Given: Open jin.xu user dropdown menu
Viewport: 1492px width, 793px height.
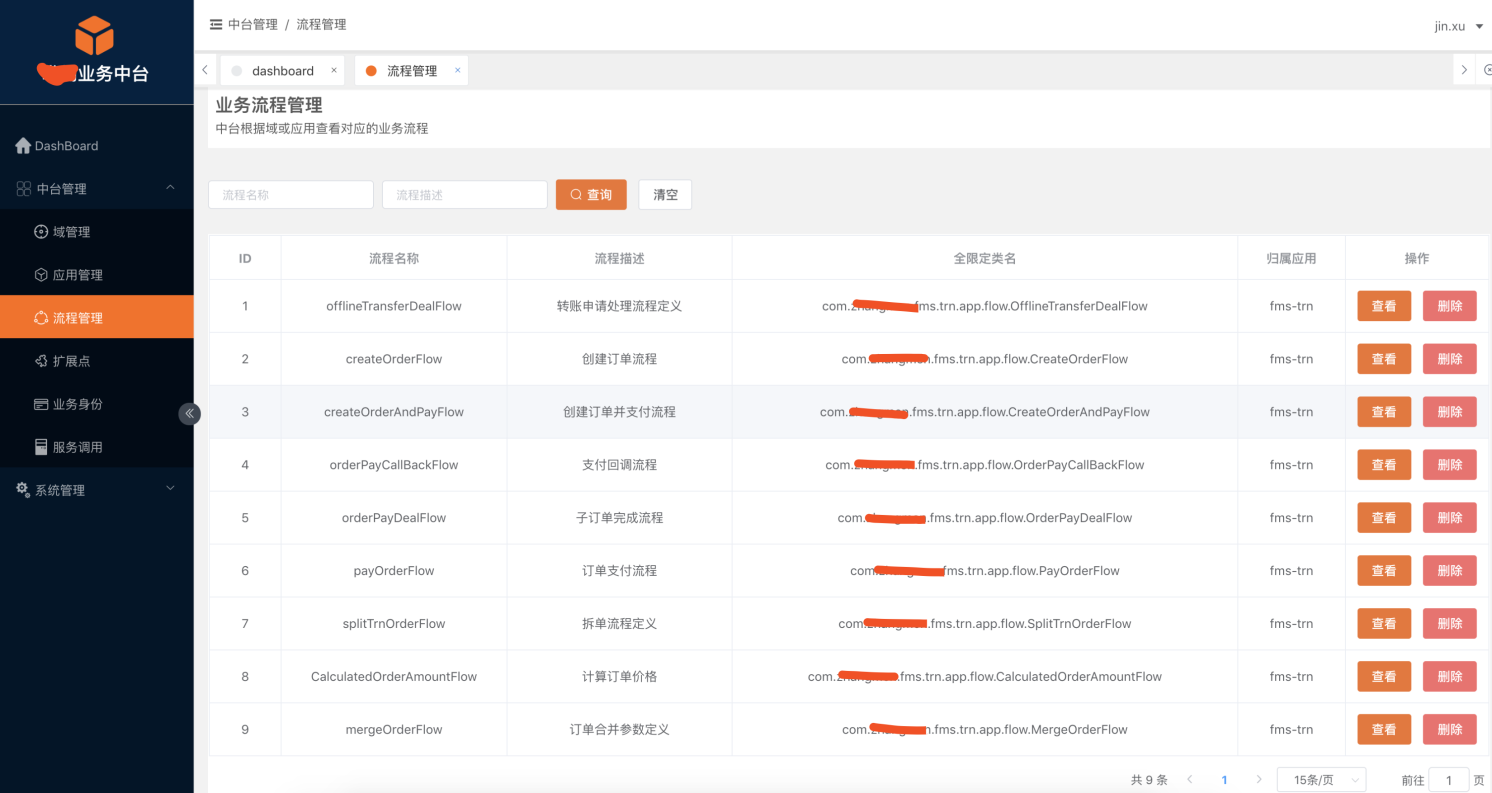Looking at the screenshot, I should [x=1458, y=26].
